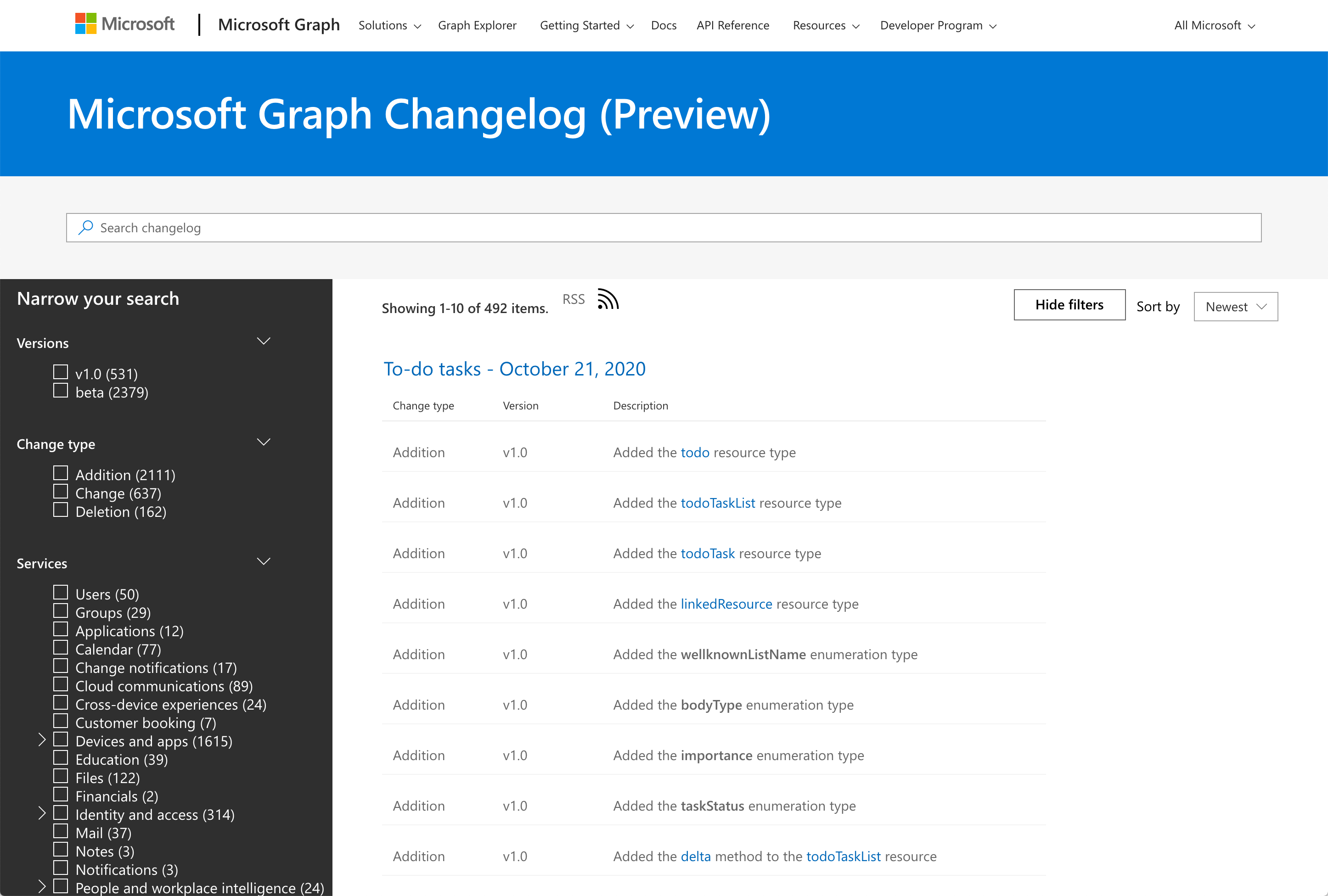1328x896 pixels.
Task: Tick the Cloud communications (89) checkbox
Action: pyautogui.click(x=61, y=684)
